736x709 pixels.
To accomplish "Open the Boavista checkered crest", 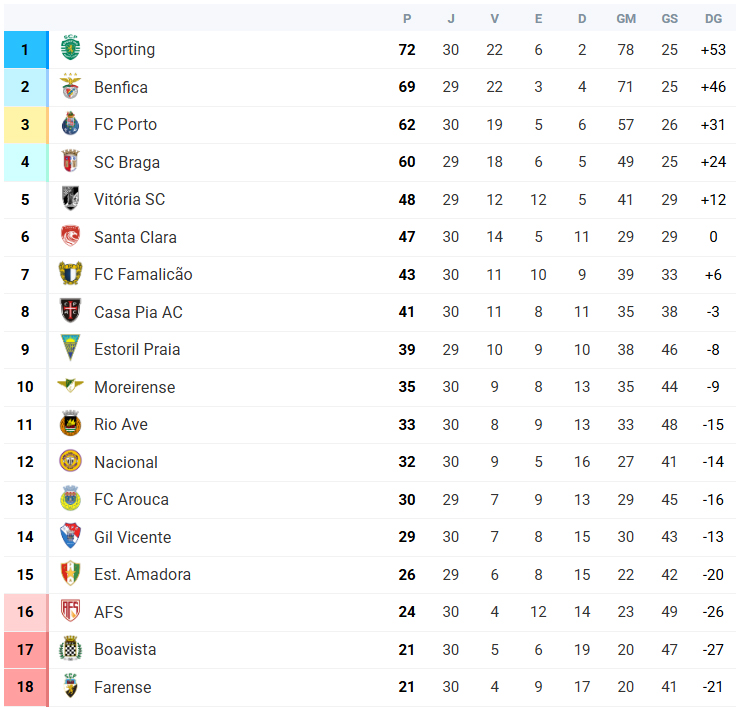I will point(70,648).
